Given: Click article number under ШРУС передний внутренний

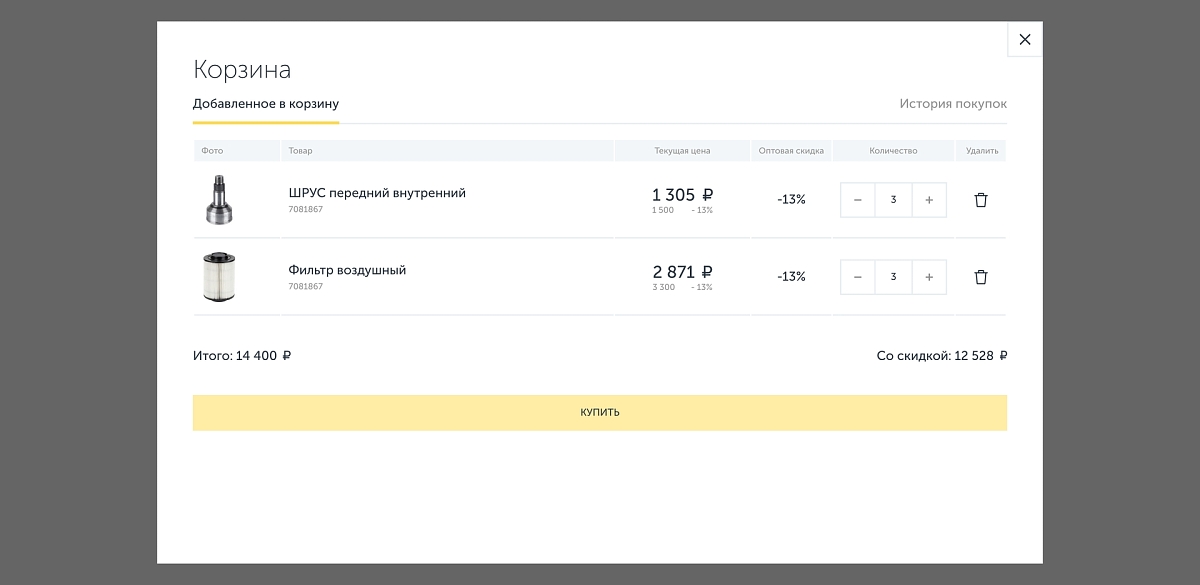Looking at the screenshot, I should (305, 210).
